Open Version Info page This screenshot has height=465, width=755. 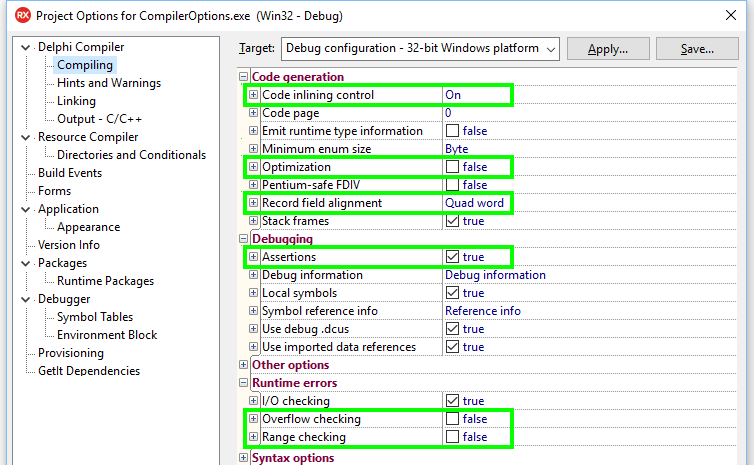[69, 245]
